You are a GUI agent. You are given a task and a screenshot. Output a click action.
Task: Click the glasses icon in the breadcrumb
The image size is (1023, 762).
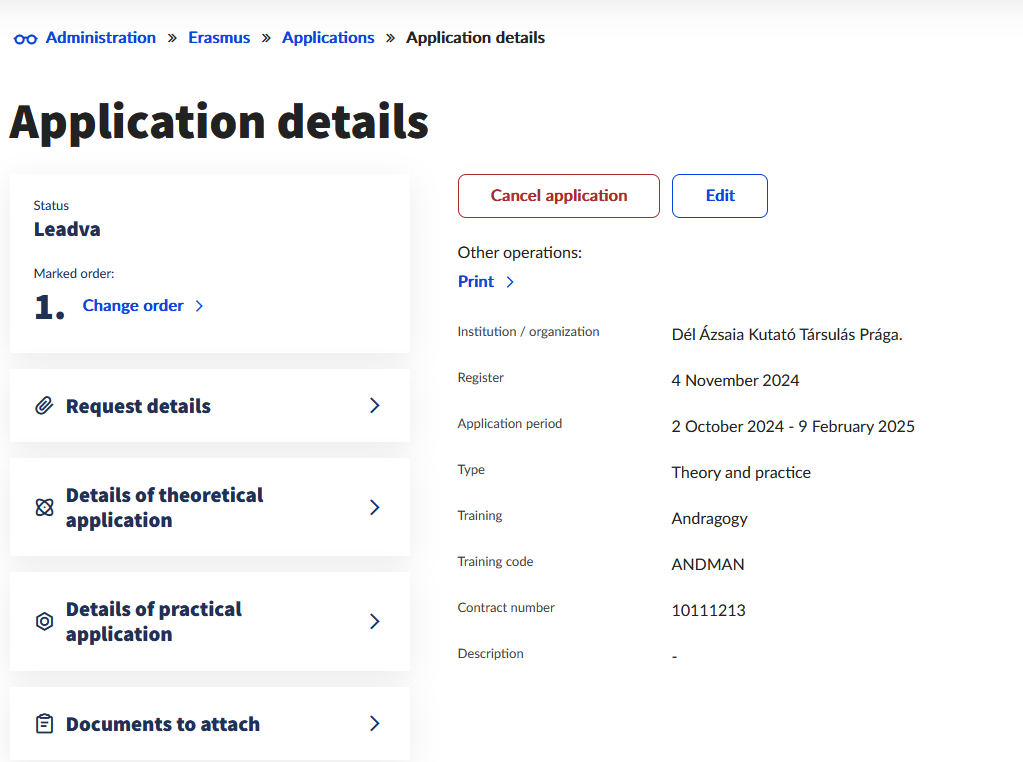[26, 38]
